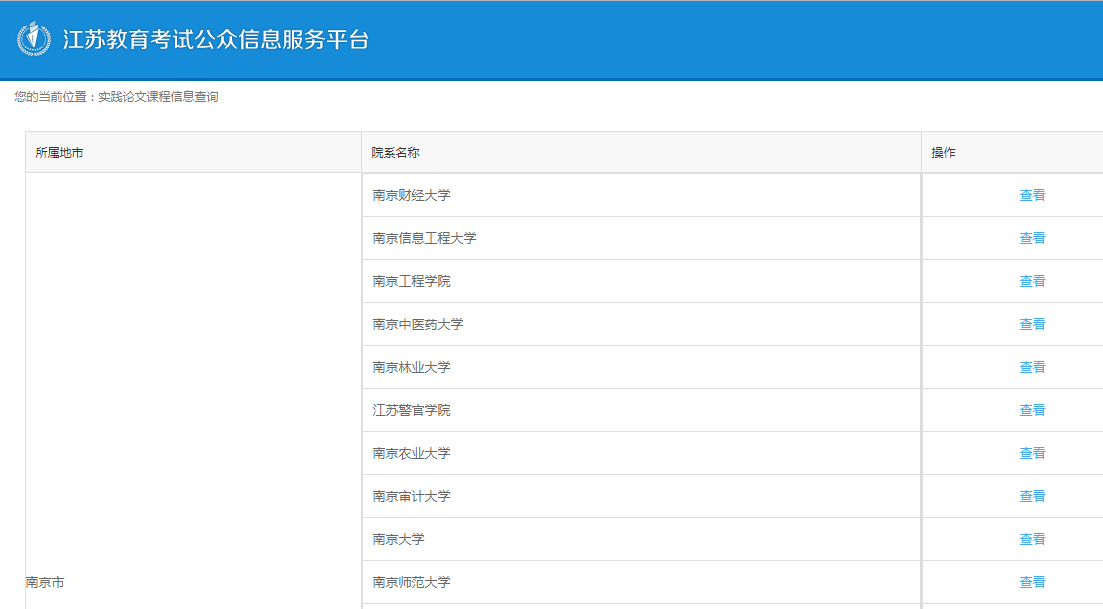Select the 南京农业大学 cell
Screen dimensions: 1103x609
pyautogui.click(x=642, y=453)
